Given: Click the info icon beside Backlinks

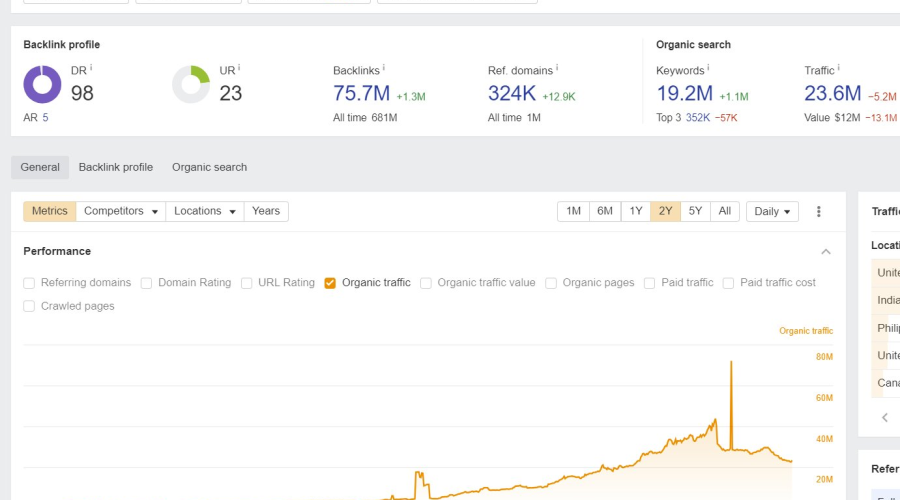Looking at the screenshot, I should [x=384, y=69].
